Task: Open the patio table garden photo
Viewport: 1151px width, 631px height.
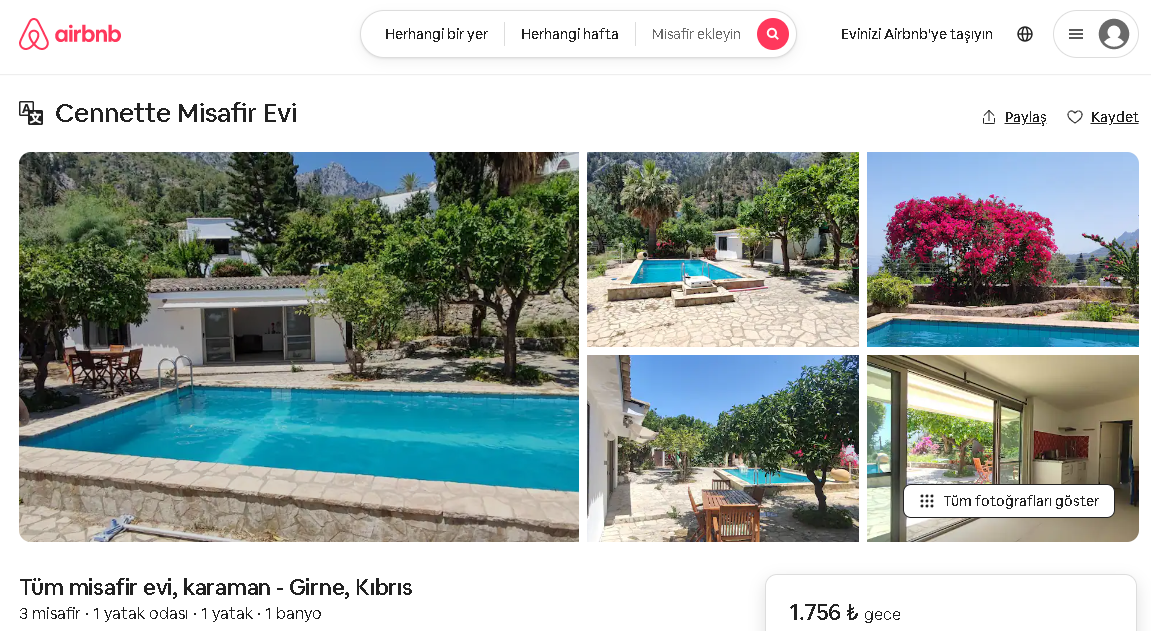Action: click(x=722, y=449)
